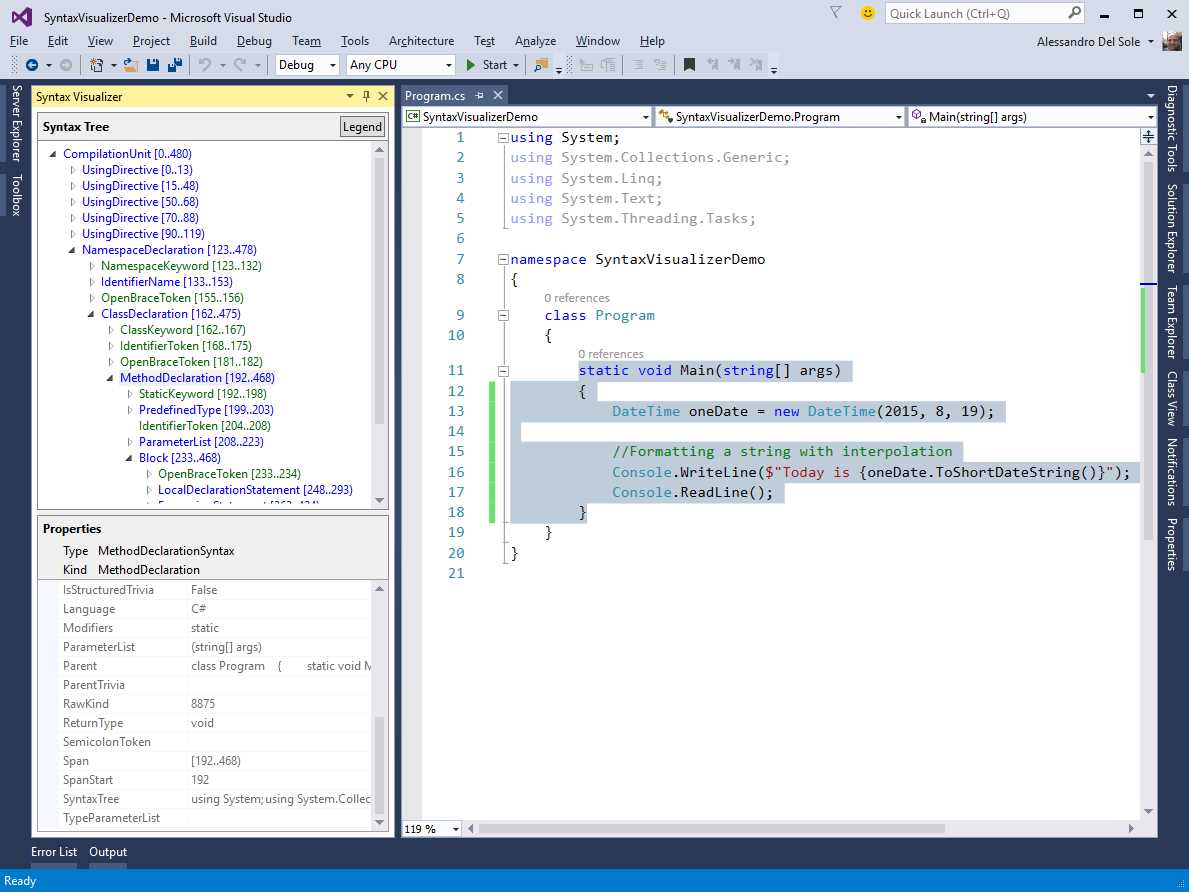Switch to the Output tab
Viewport: 1189px width, 892px height.
tap(107, 852)
